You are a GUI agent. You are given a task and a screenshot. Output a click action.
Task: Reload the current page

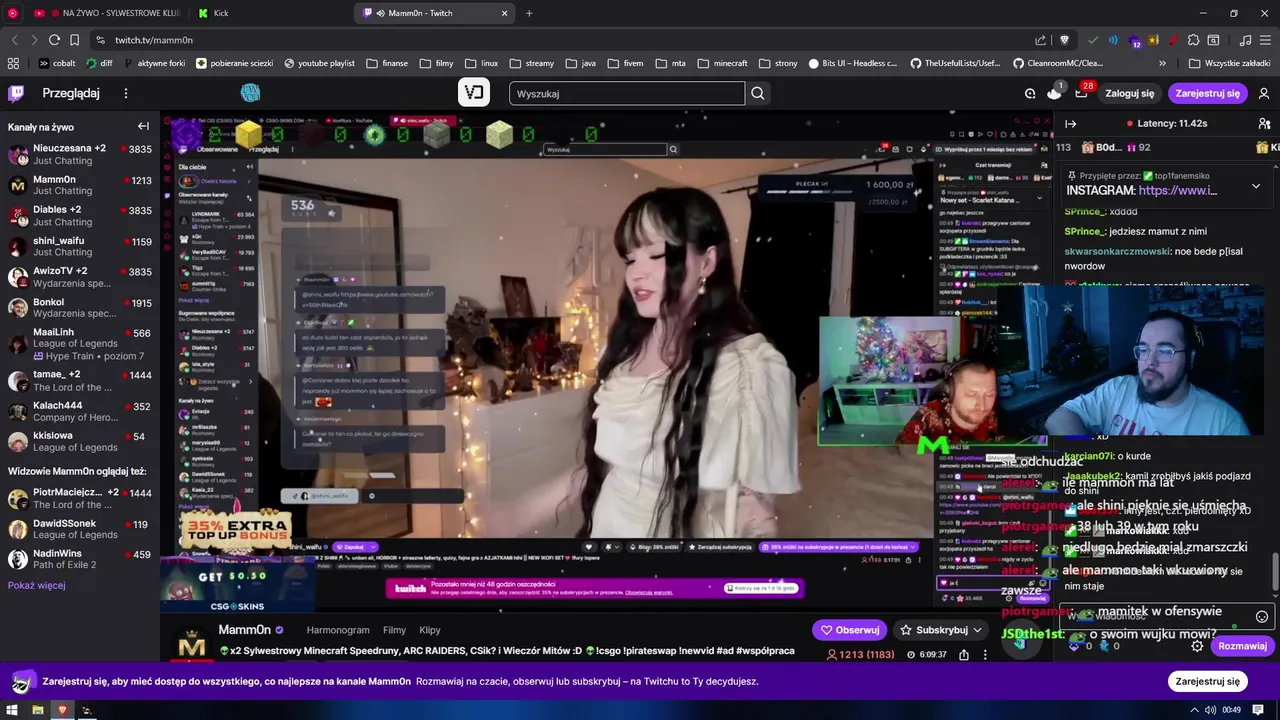coord(54,40)
